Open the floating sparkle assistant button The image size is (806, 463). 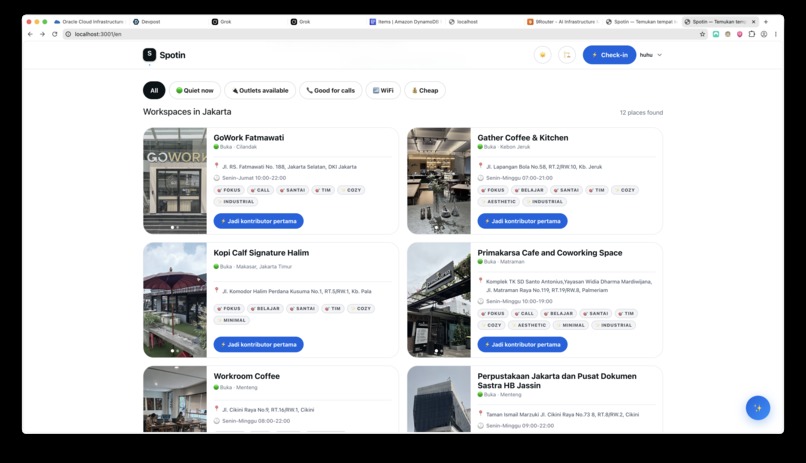[x=758, y=408]
